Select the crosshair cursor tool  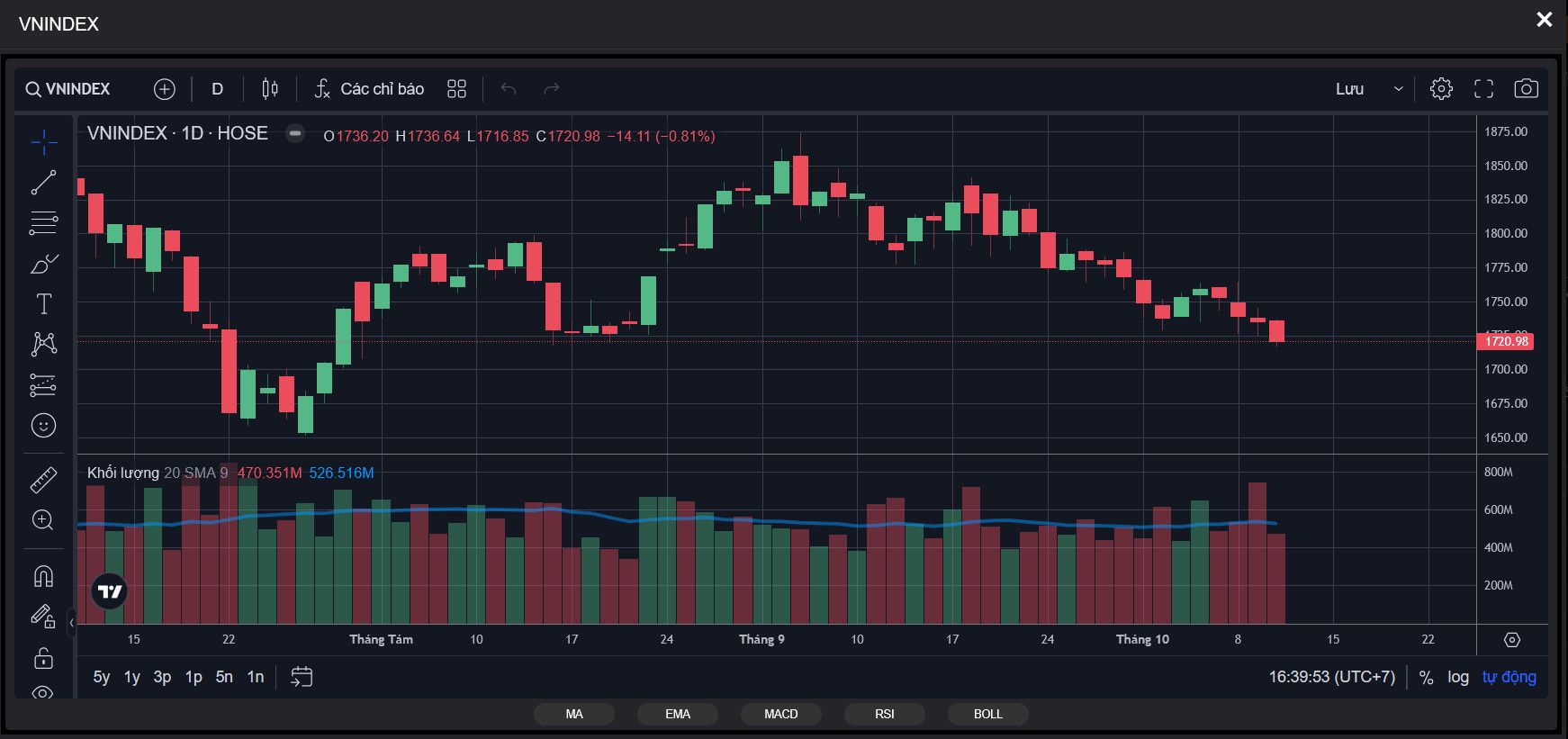point(43,142)
